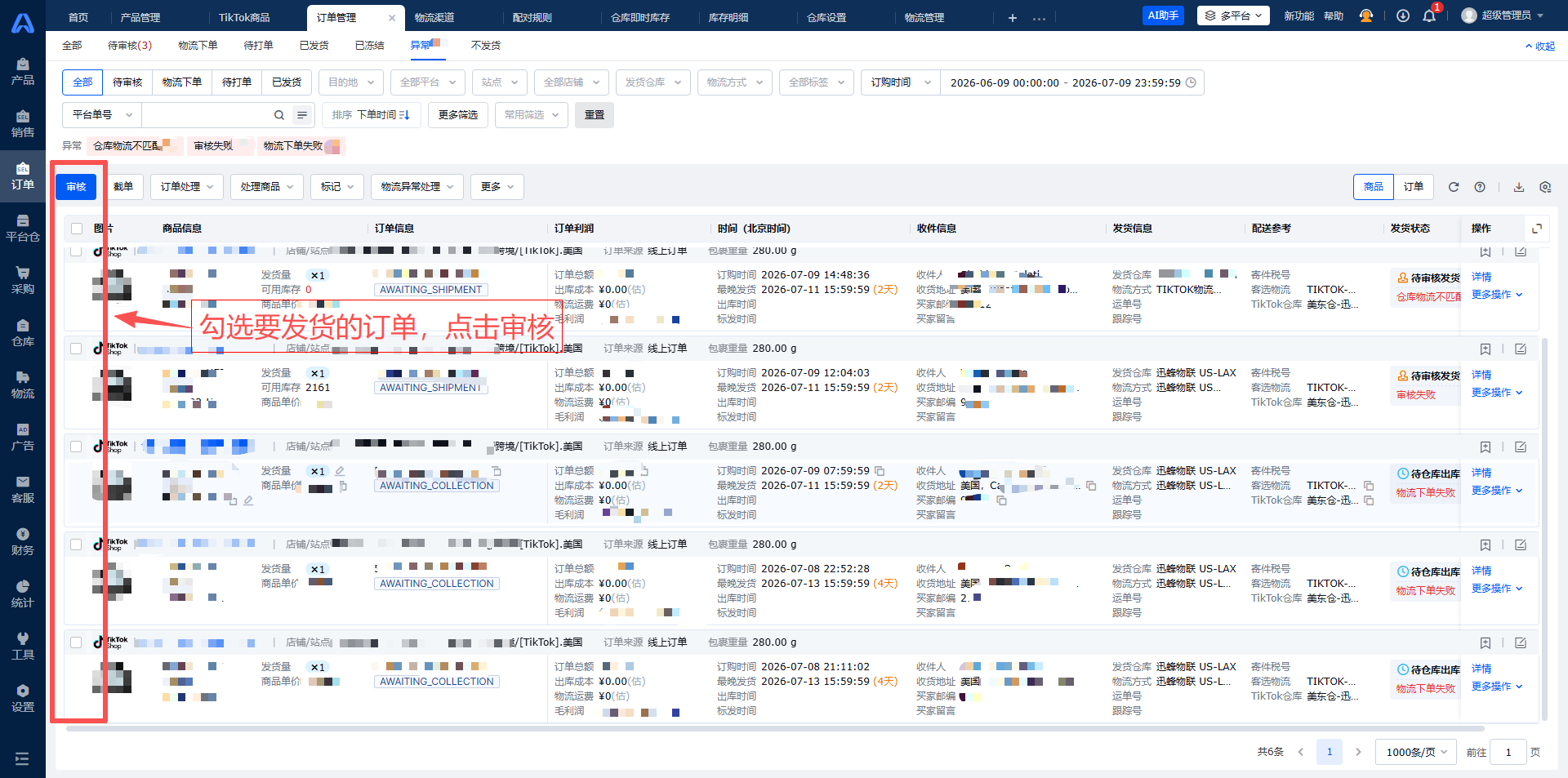The height and width of the screenshot is (778, 1568).
Task: Tick the checkbox for the 21:11:02 order
Action: 76,642
